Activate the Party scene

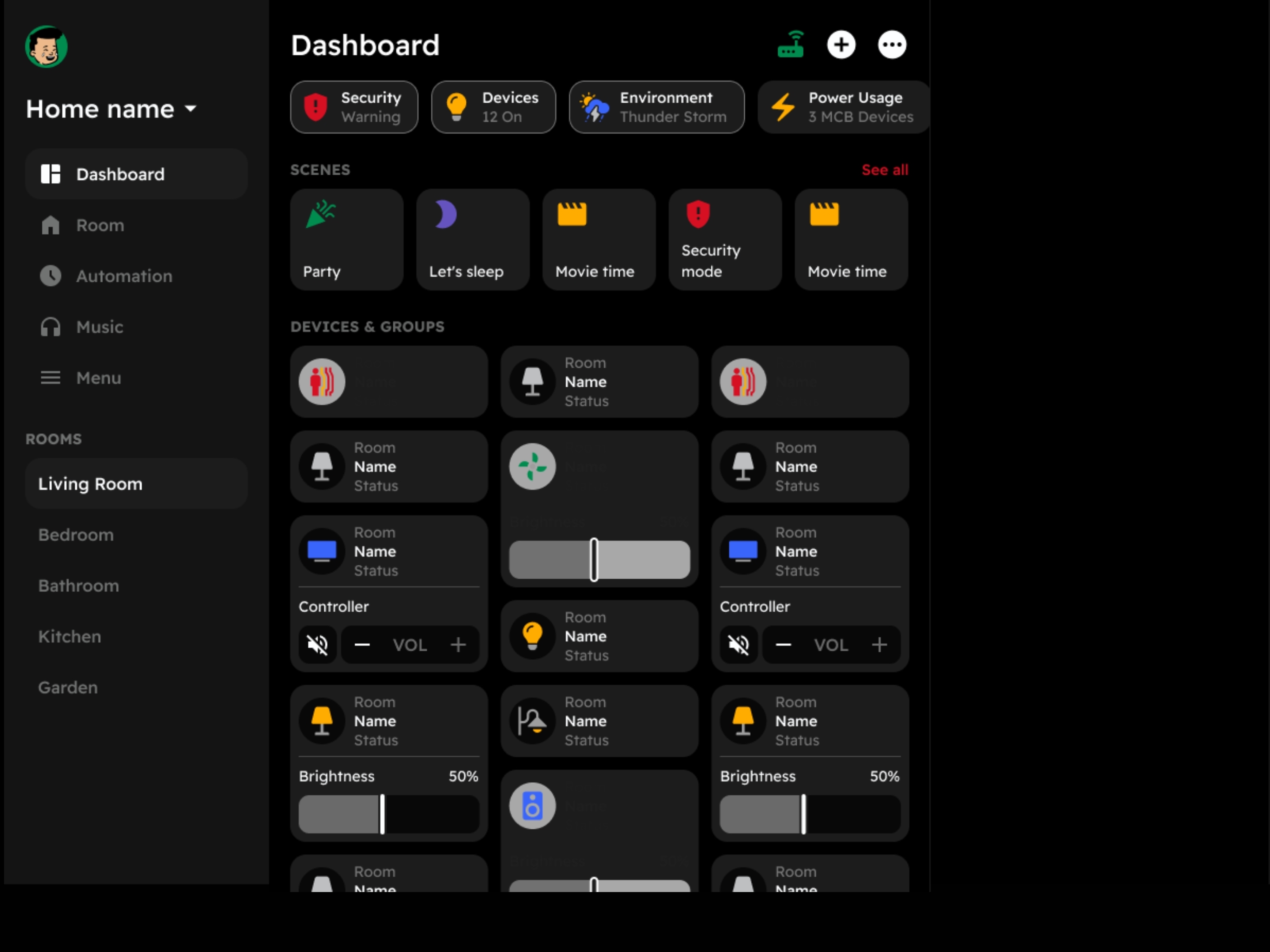click(347, 239)
